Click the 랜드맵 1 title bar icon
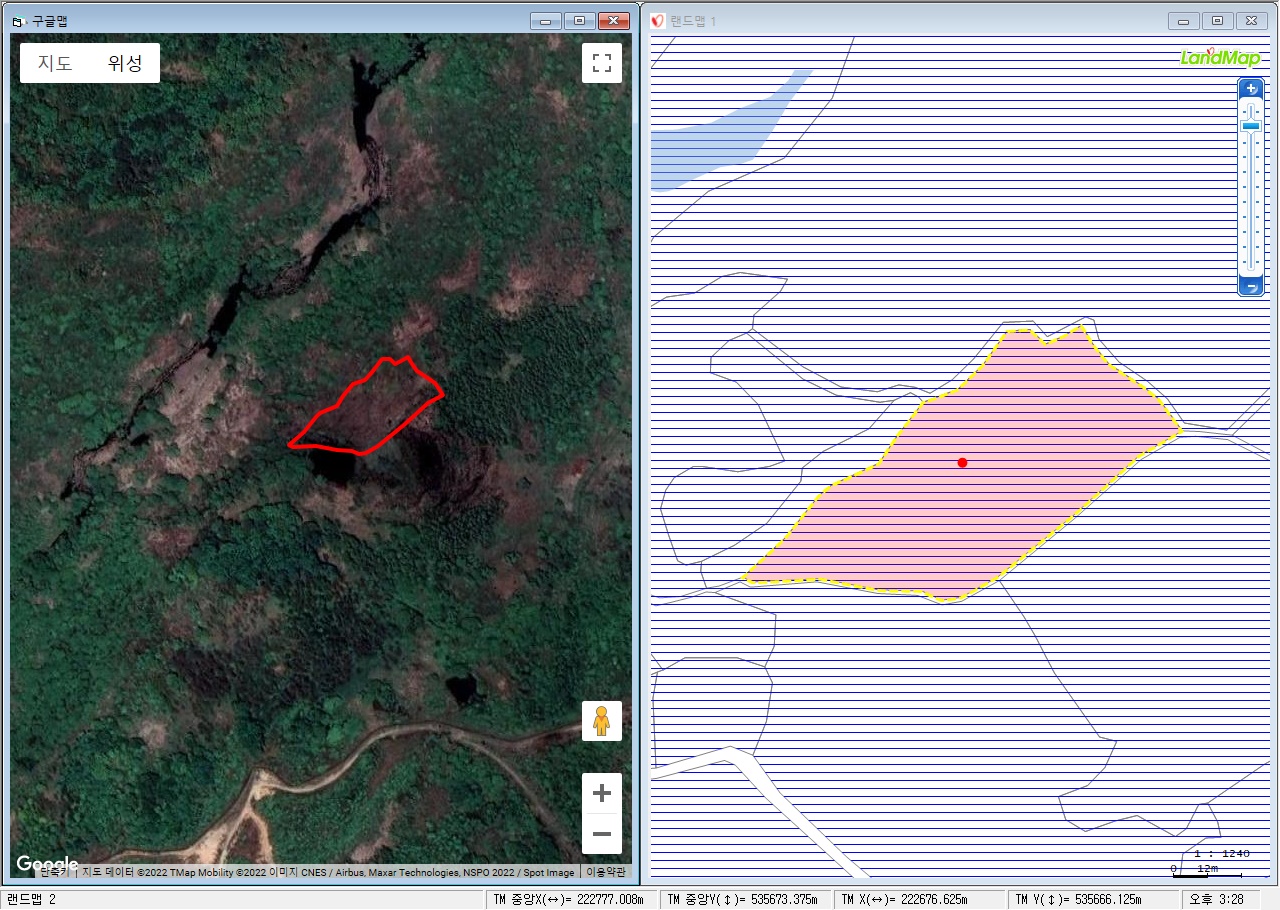The image size is (1280, 910). (x=657, y=21)
